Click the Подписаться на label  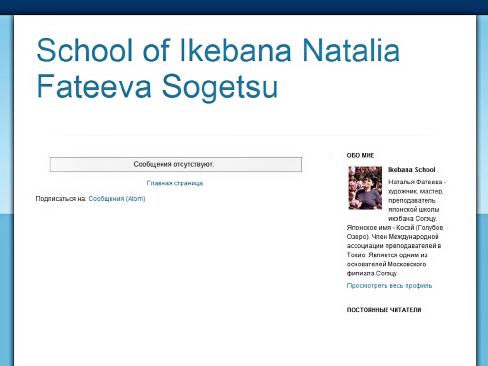coord(61,199)
